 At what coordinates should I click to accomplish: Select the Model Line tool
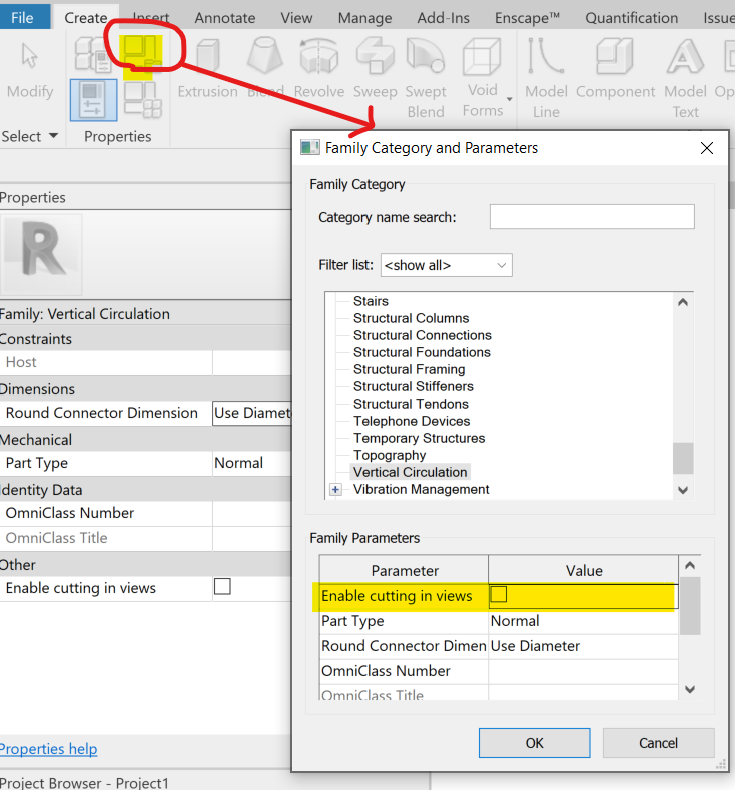point(546,78)
